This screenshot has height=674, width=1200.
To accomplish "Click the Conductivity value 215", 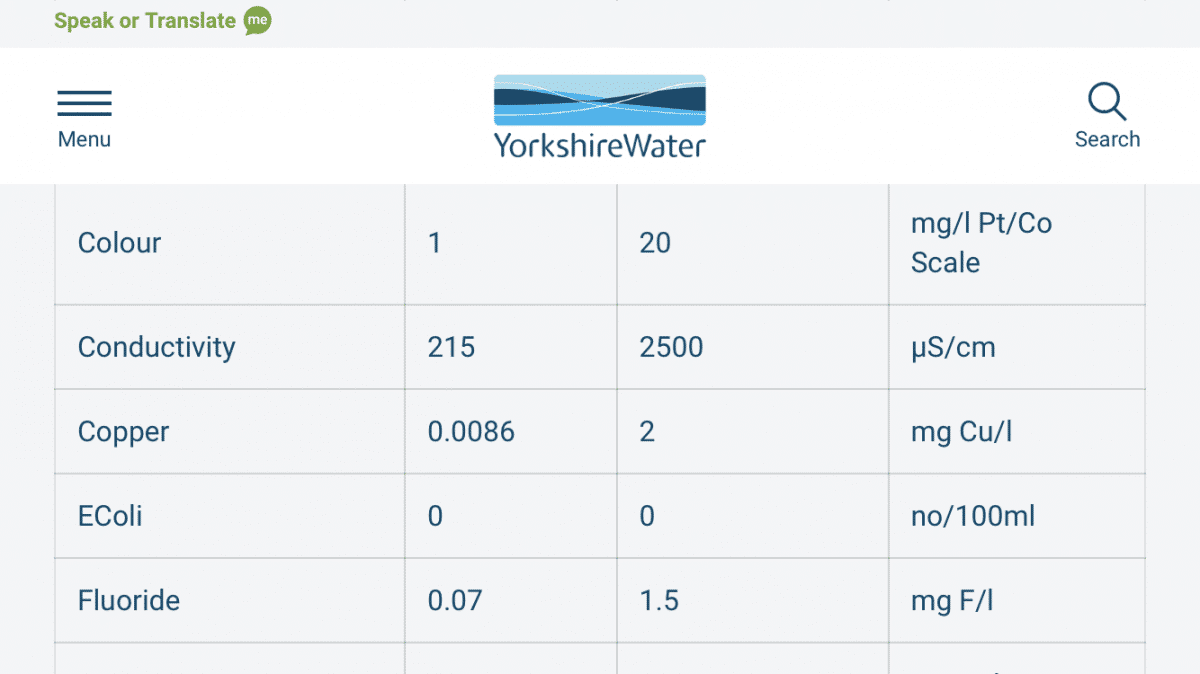I will pos(451,347).
